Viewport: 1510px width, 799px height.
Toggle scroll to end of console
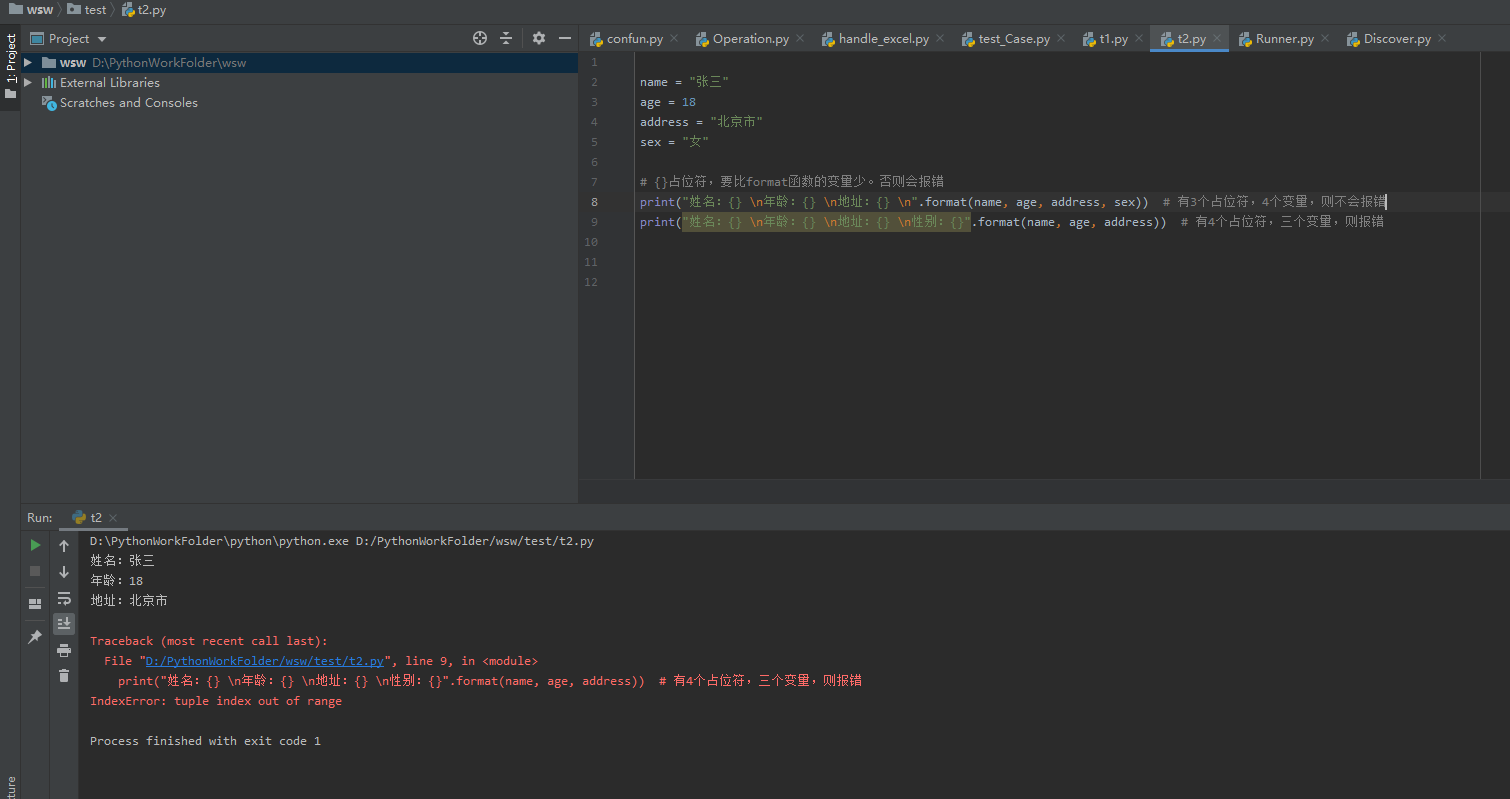64,624
